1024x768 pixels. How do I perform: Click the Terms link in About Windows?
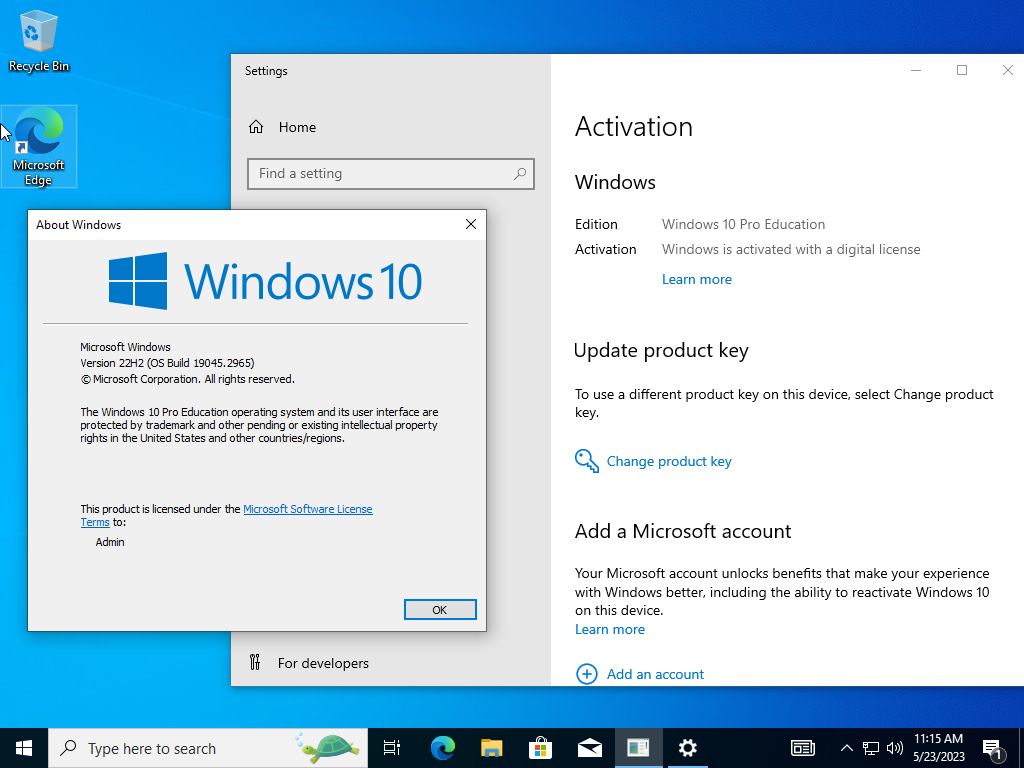[95, 522]
